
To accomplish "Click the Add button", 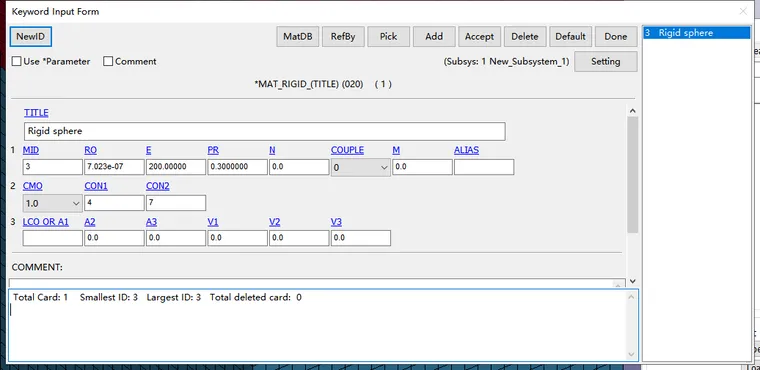I will (434, 36).
